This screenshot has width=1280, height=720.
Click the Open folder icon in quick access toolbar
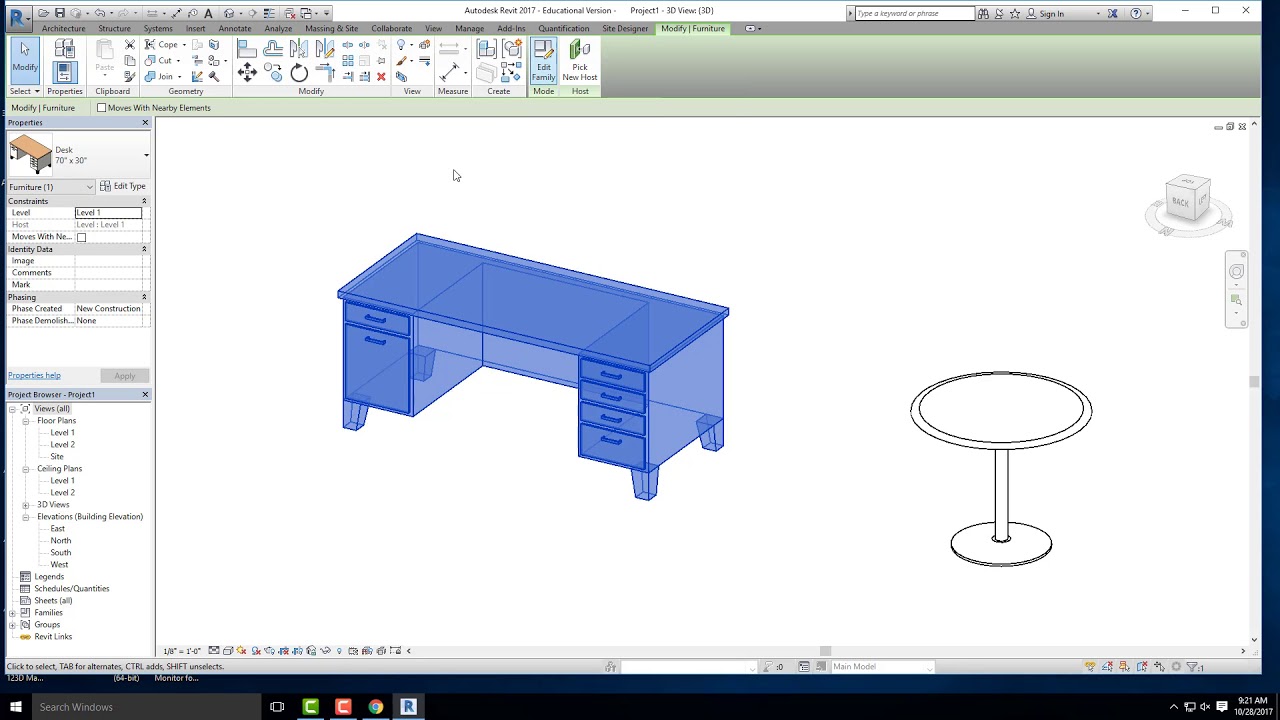click(43, 13)
